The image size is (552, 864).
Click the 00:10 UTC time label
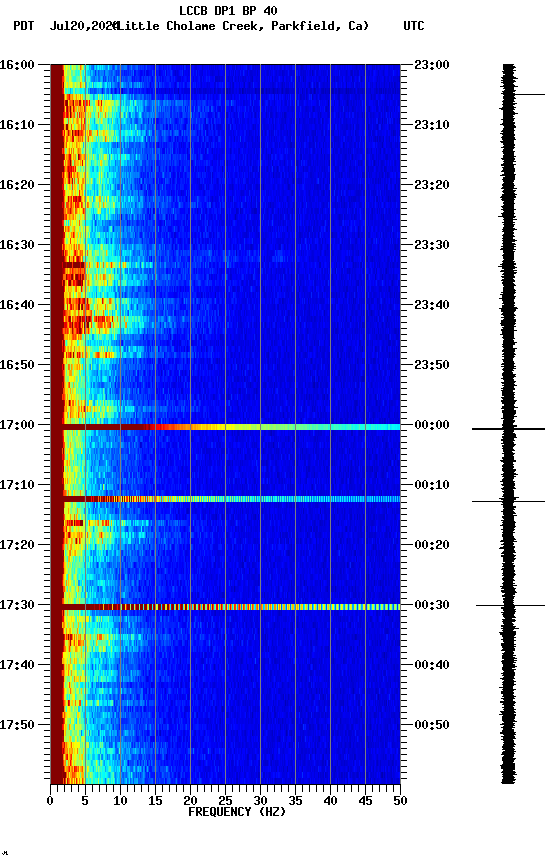432,485
